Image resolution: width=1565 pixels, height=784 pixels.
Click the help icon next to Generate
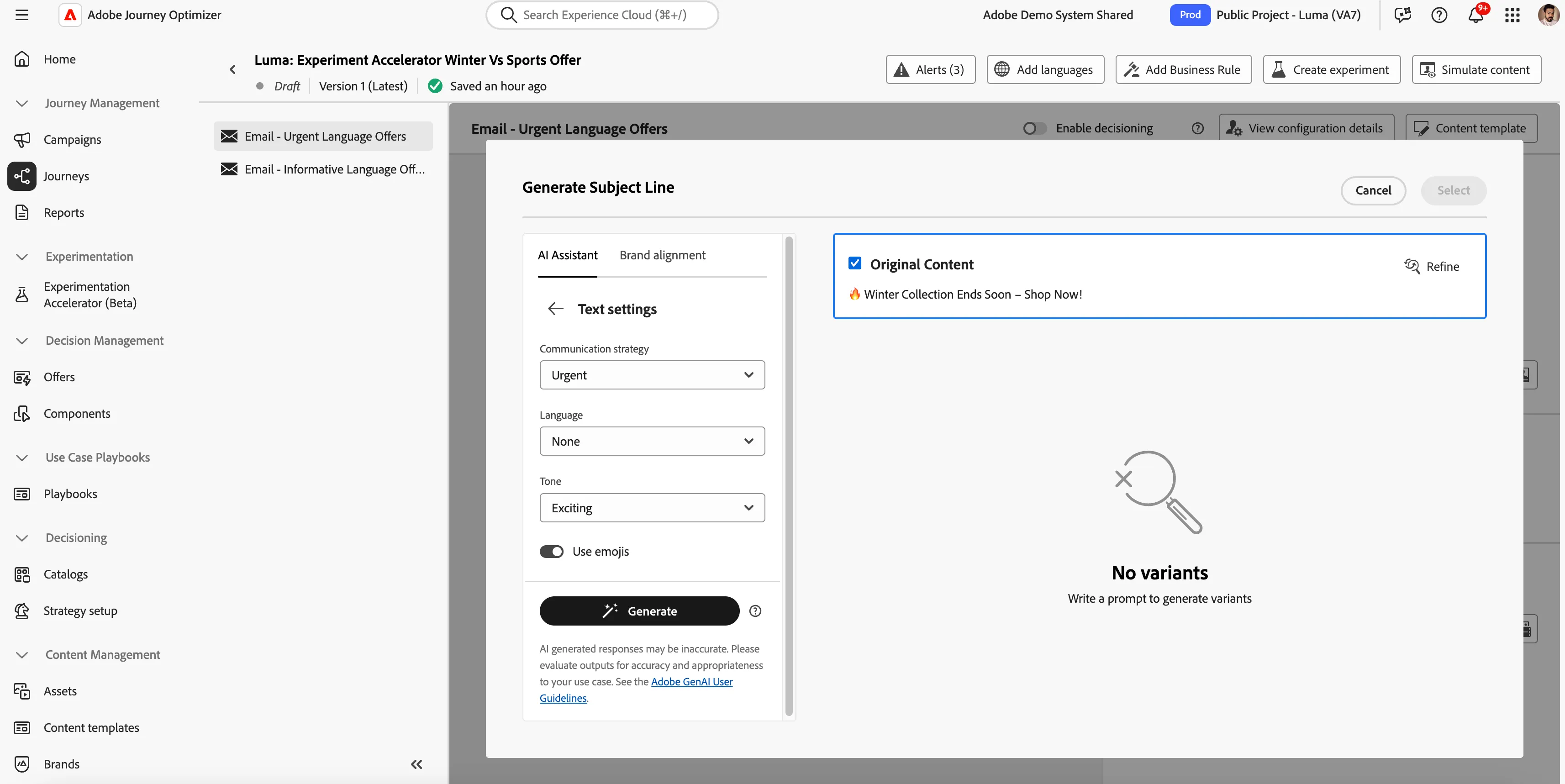coord(755,611)
